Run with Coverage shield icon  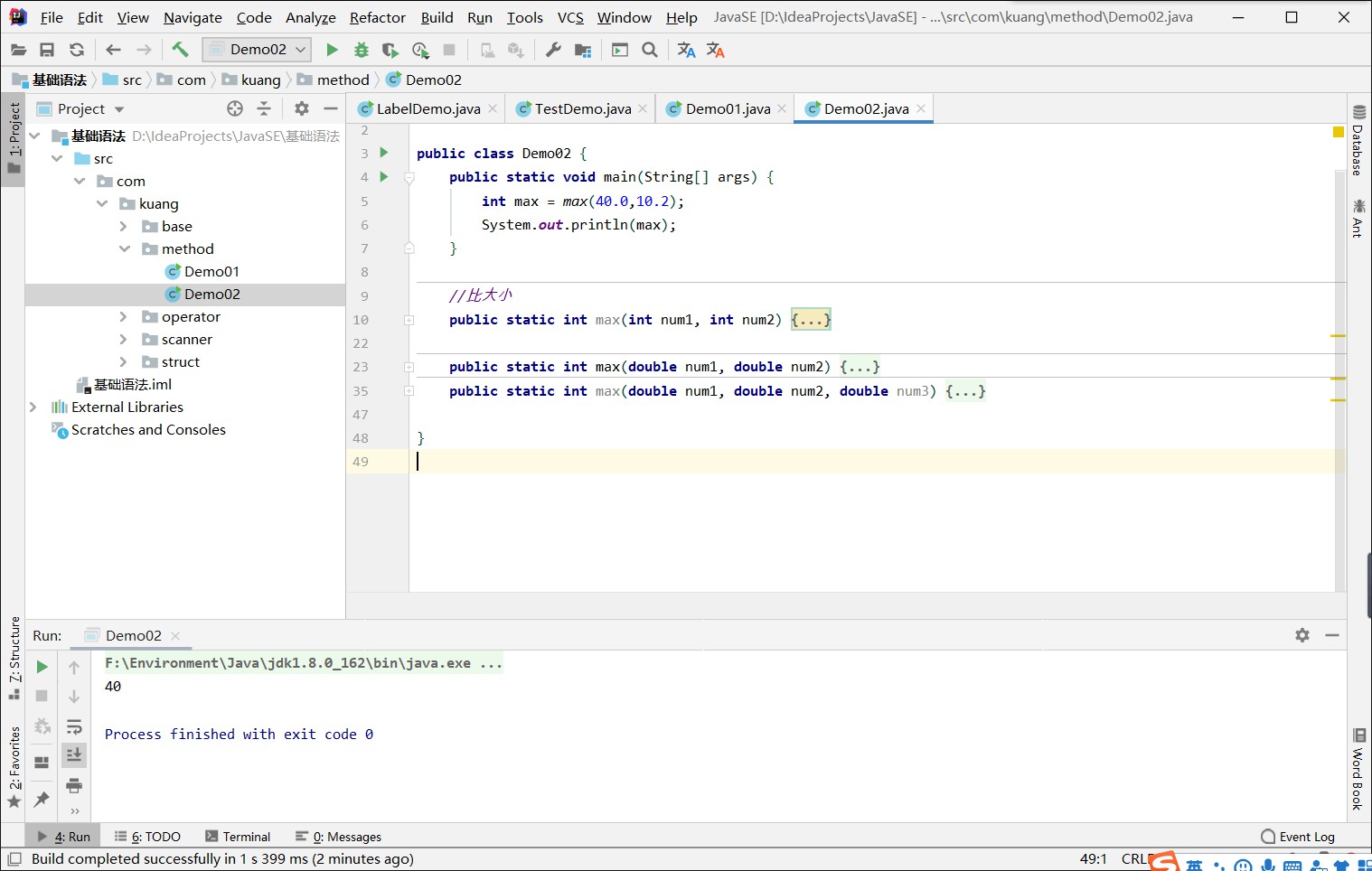(390, 50)
